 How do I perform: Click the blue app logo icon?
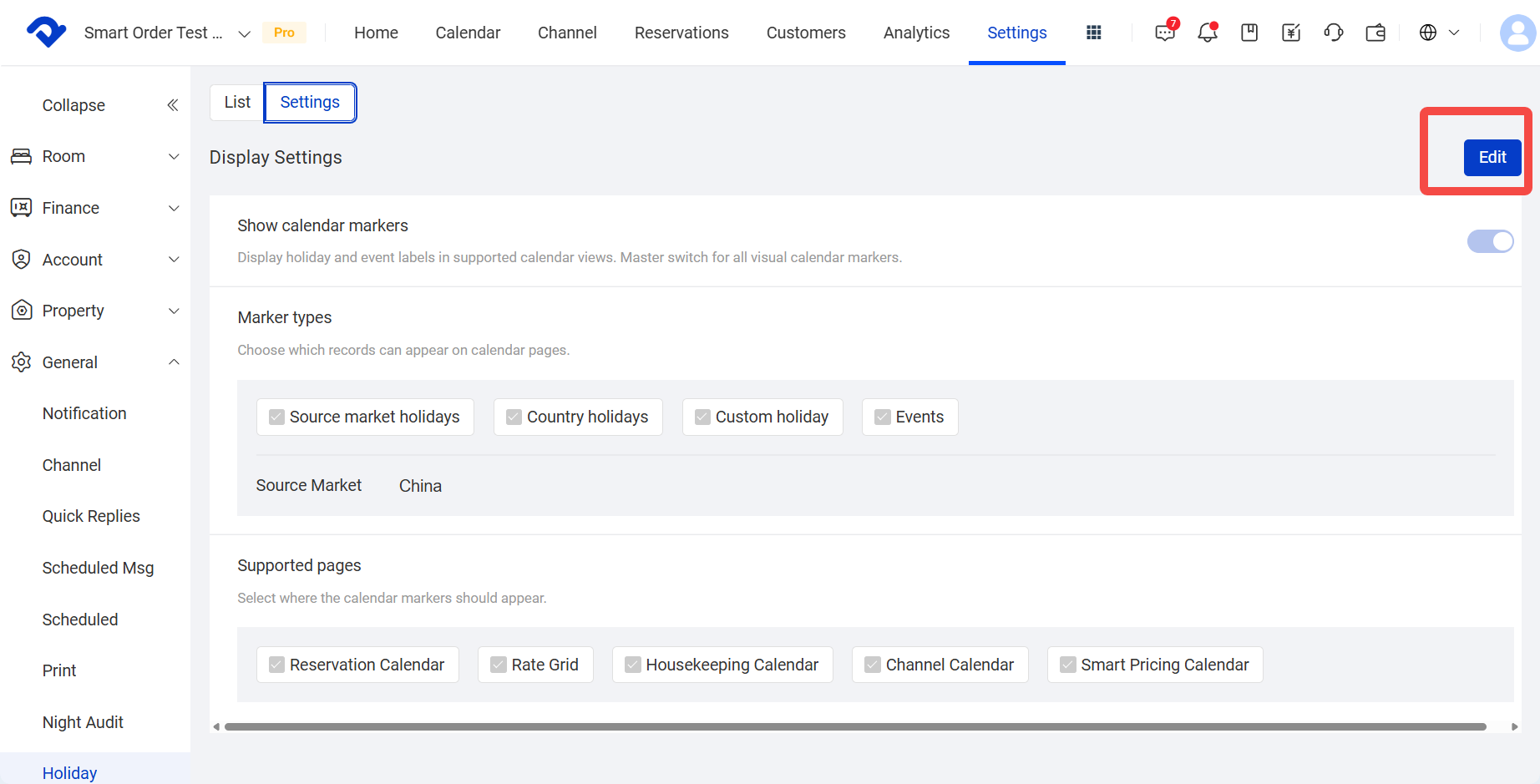point(47,32)
